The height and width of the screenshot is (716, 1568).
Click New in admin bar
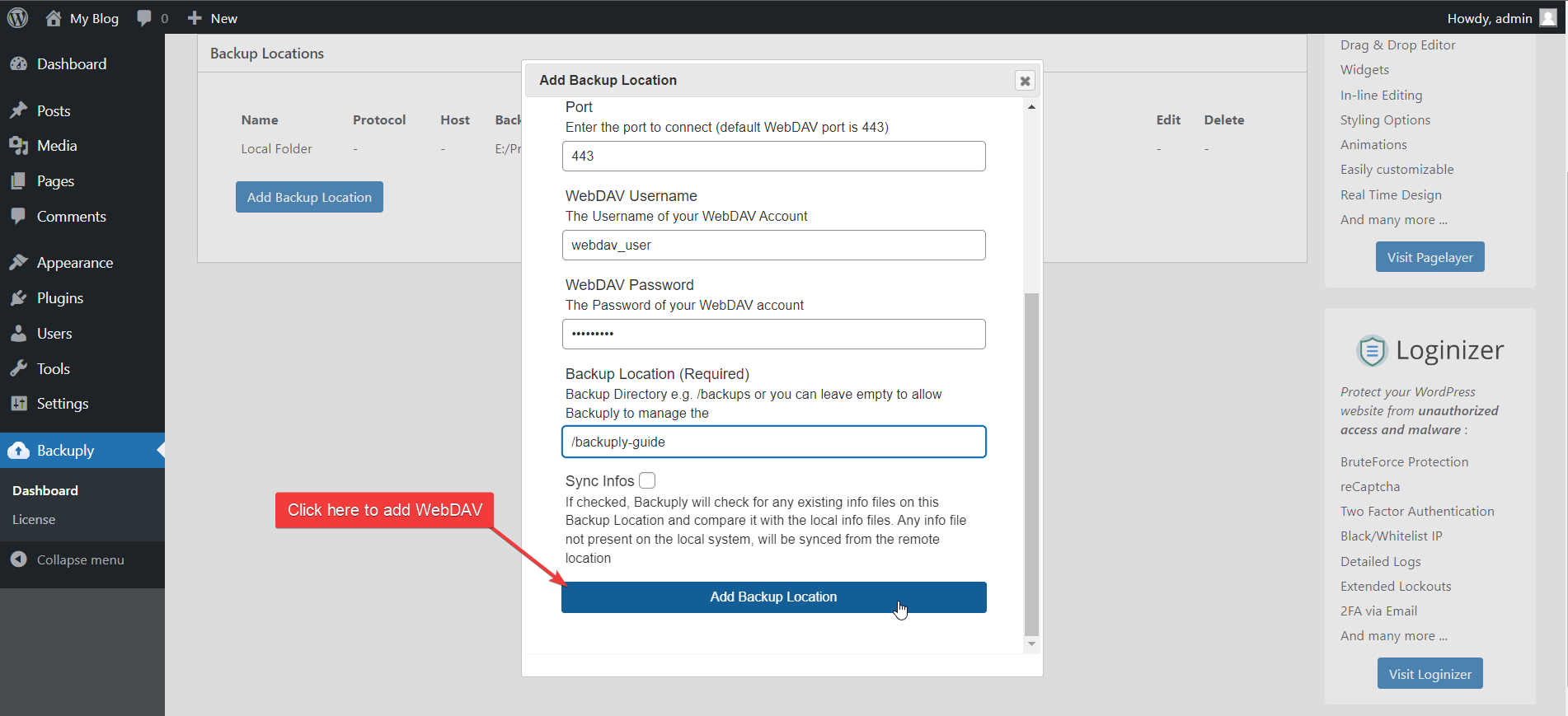pyautogui.click(x=223, y=18)
